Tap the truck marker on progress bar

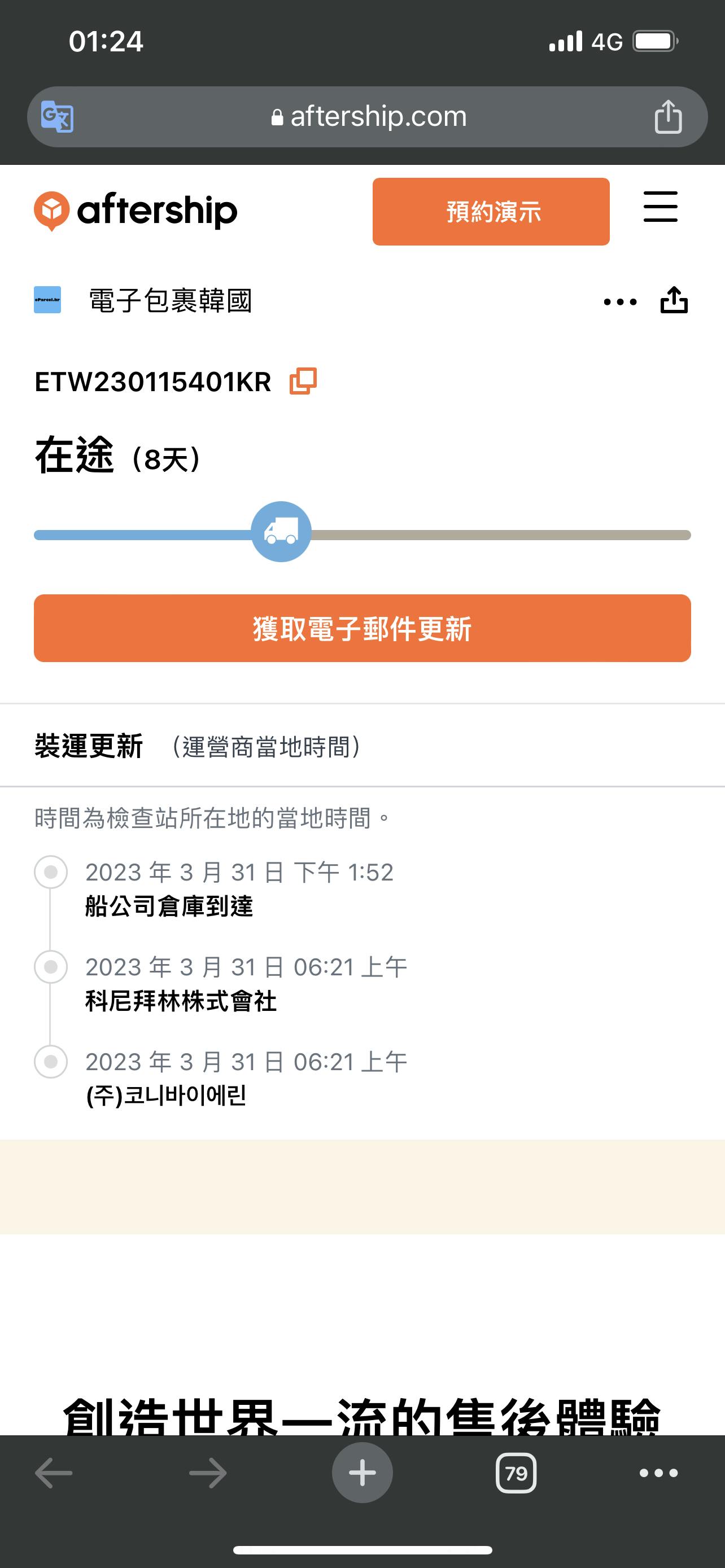pos(281,531)
